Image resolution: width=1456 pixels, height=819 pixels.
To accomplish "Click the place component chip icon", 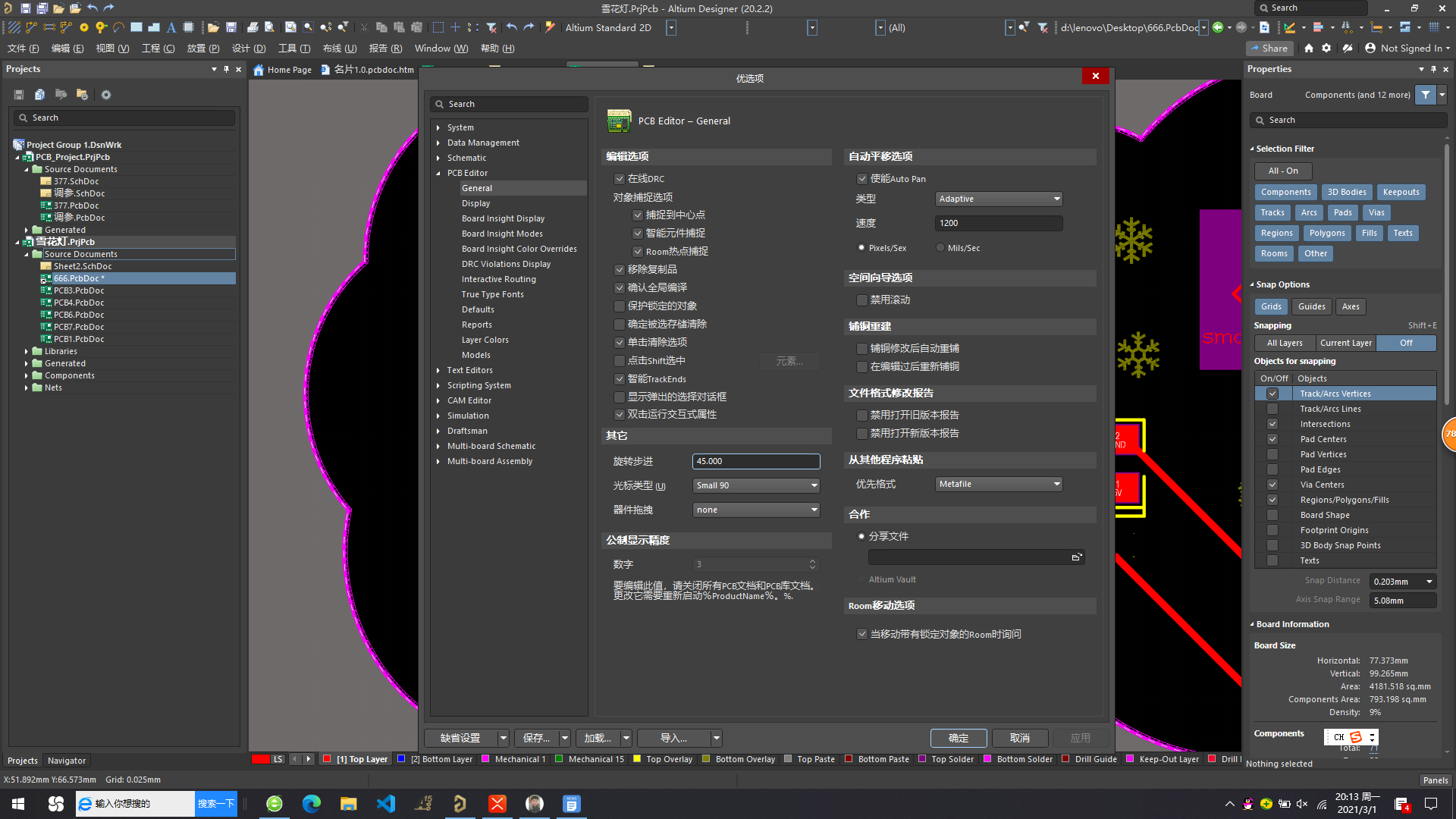I will point(189,27).
